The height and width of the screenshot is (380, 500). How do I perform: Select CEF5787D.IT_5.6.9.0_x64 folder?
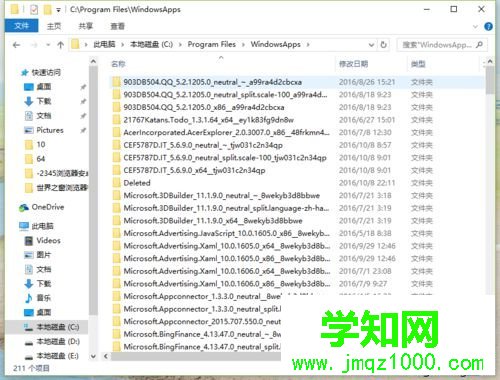point(194,170)
